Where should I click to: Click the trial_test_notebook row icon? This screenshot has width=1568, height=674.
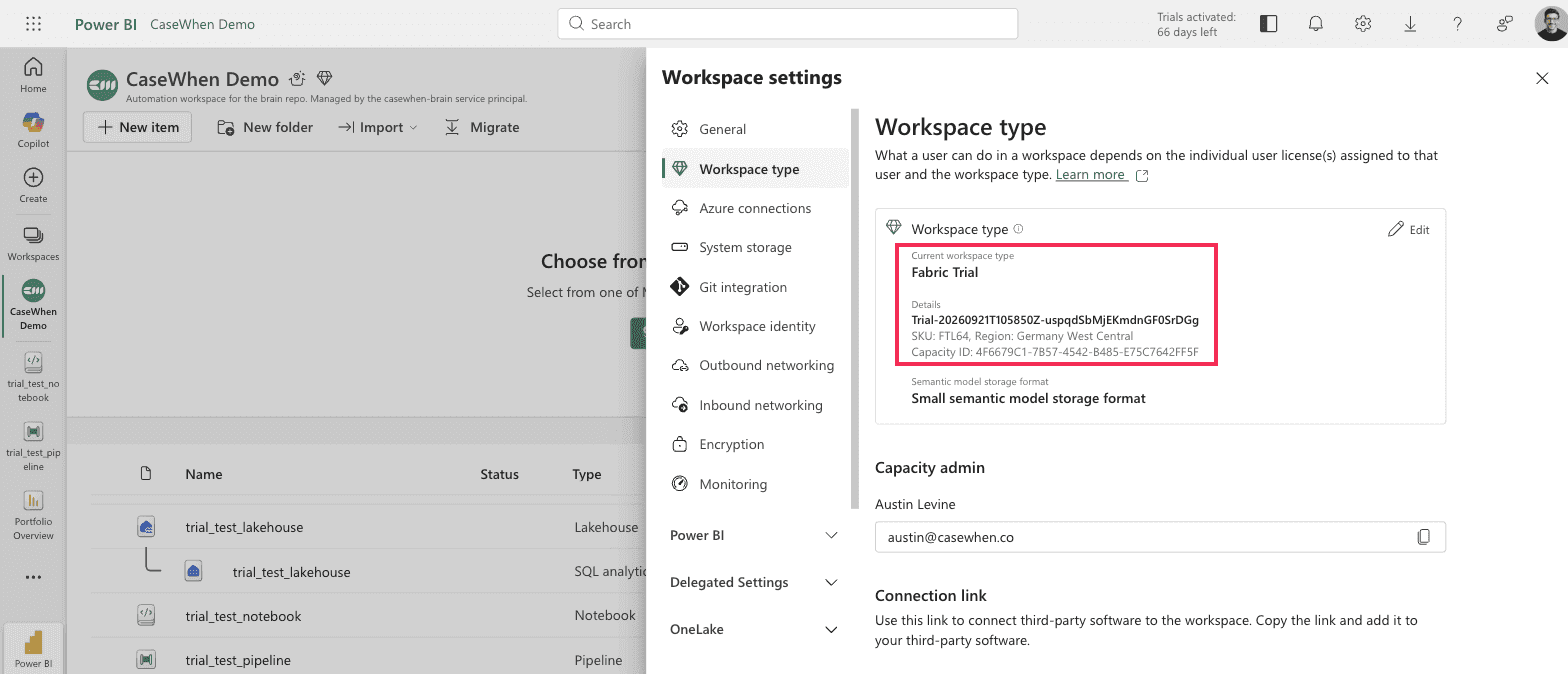coord(146,616)
